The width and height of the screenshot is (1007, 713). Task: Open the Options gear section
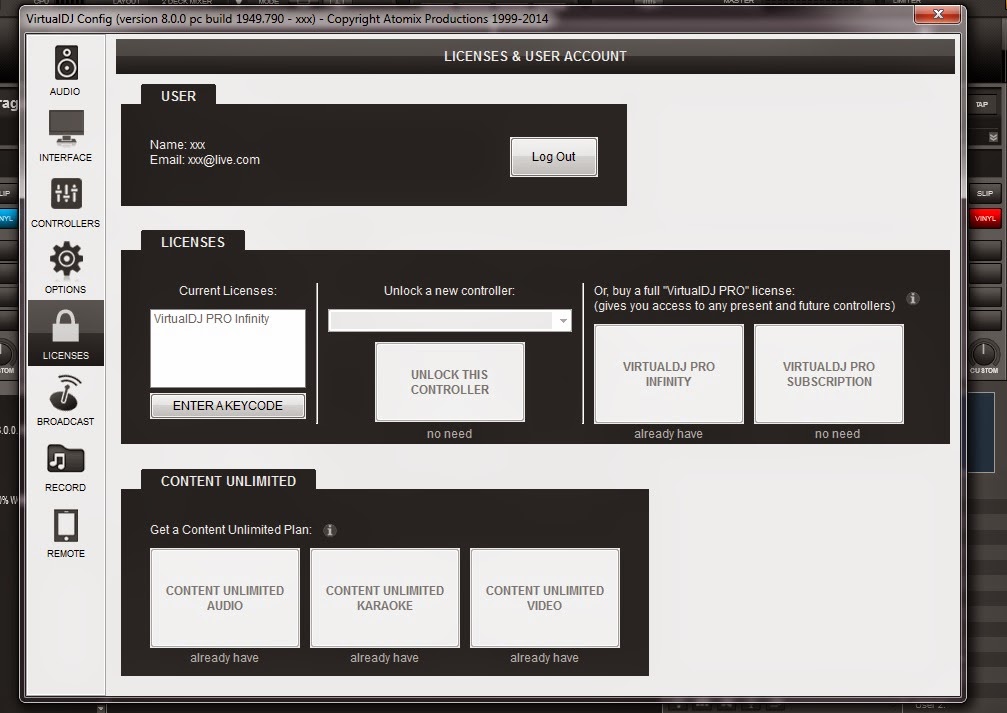66,268
